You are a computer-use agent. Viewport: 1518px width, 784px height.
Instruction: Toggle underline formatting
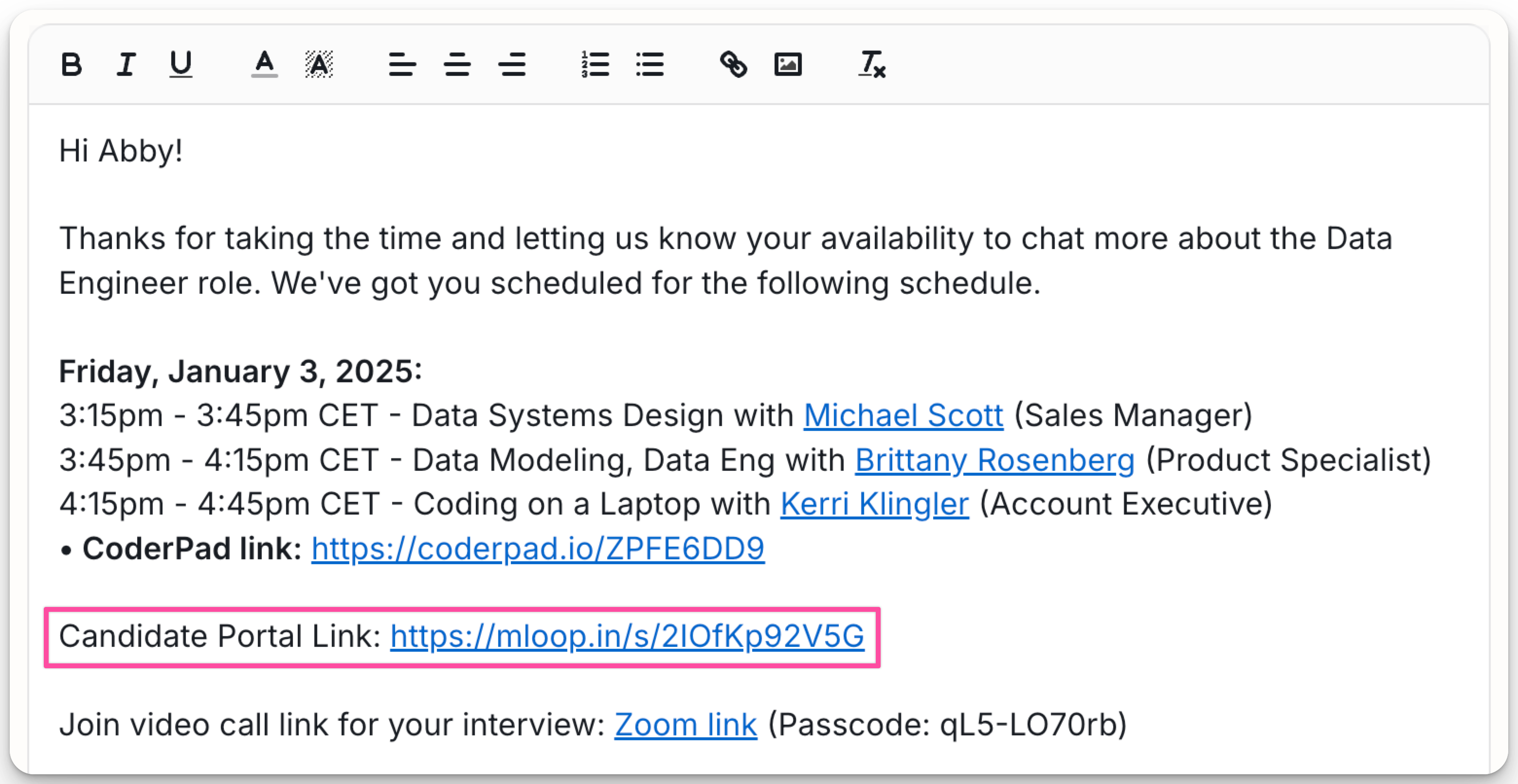[x=181, y=64]
